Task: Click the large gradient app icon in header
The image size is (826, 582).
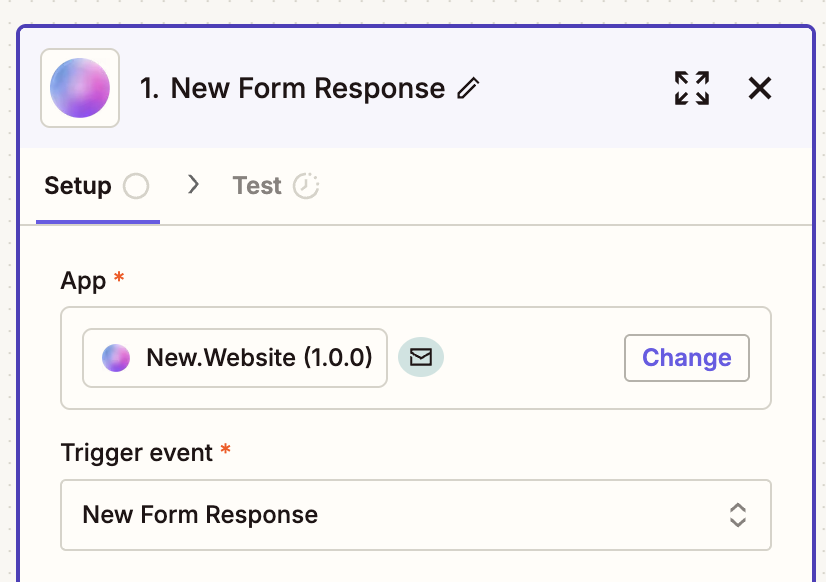Action: [x=80, y=88]
